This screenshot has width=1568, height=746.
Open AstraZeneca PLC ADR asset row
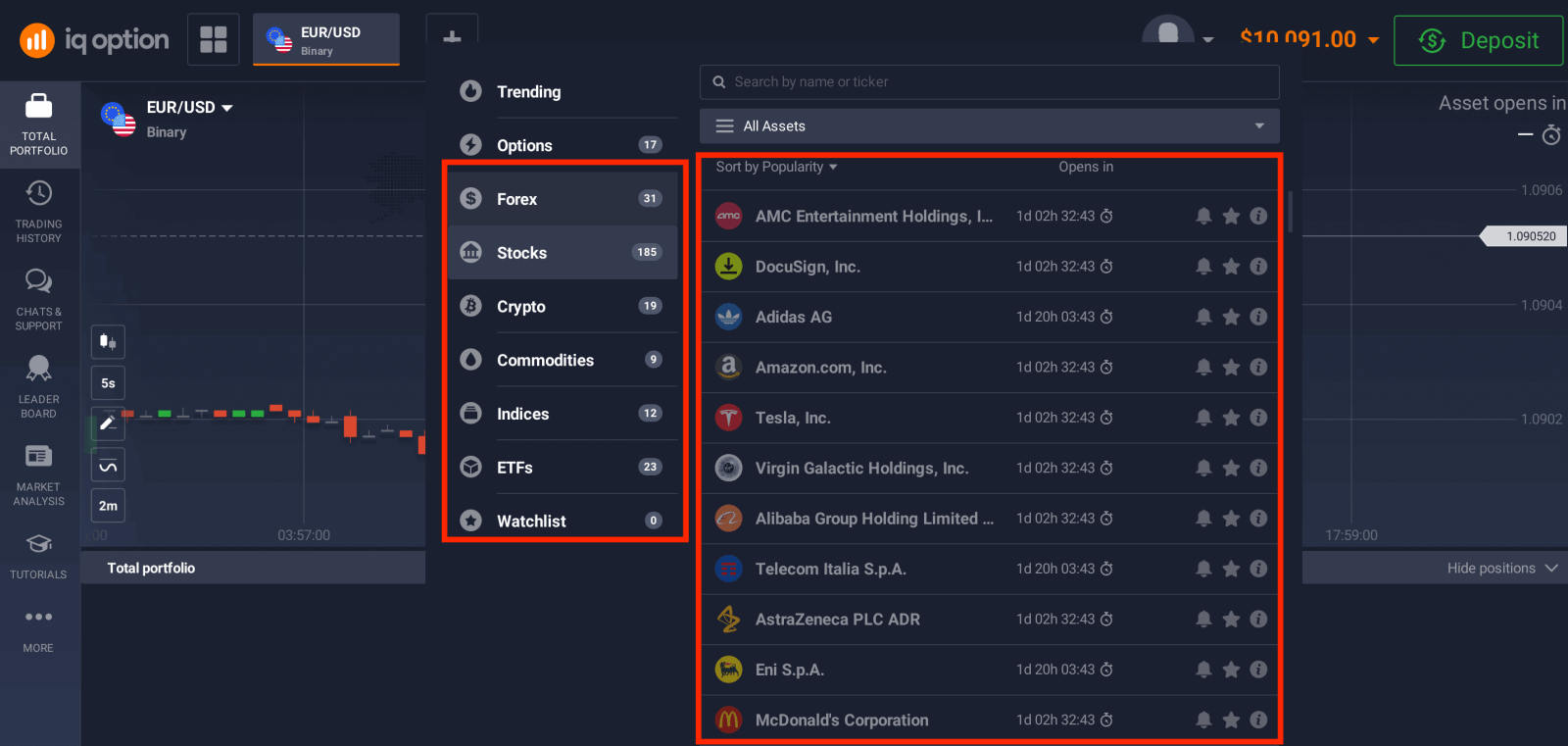pos(990,620)
